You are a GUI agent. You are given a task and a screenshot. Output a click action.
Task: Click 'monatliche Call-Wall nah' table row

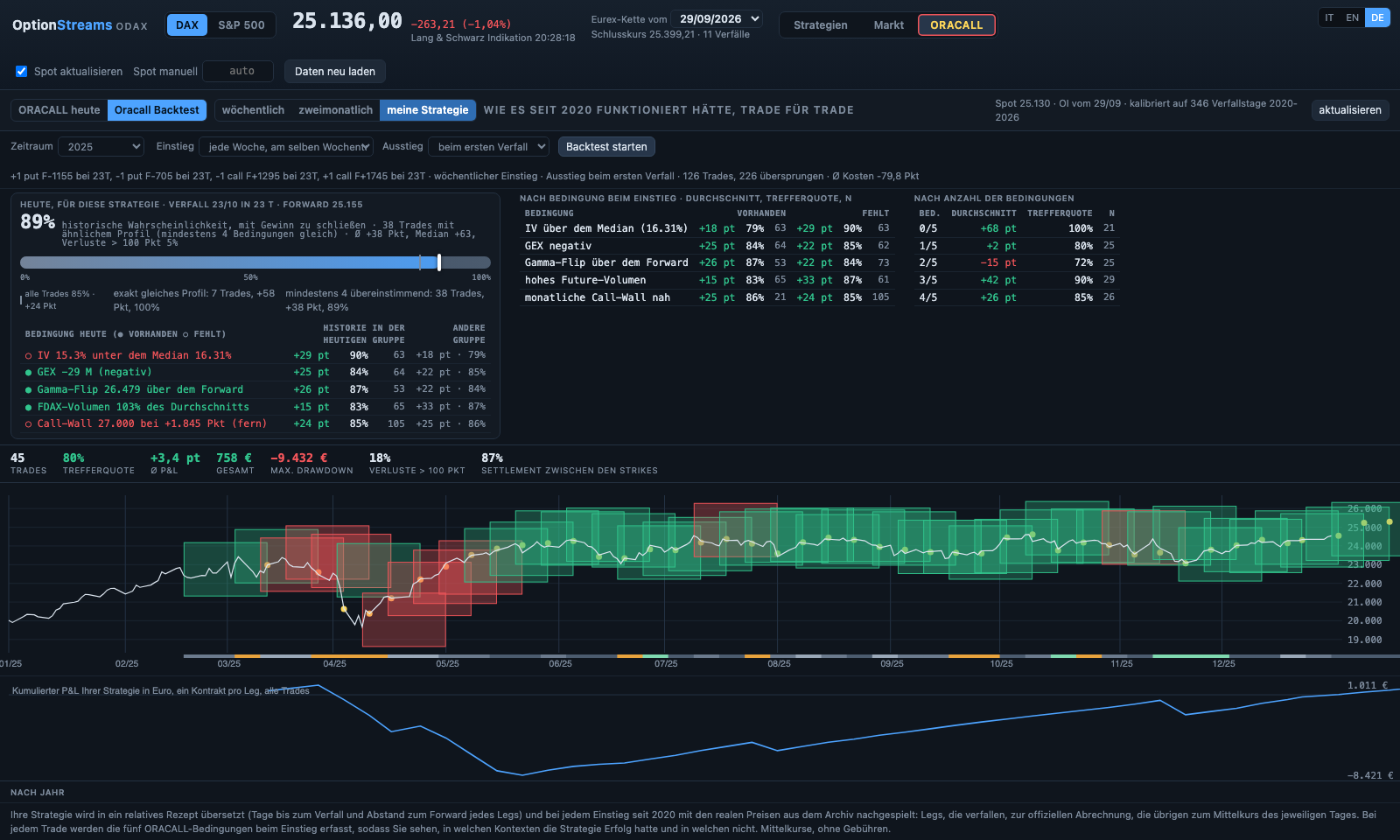(708, 297)
